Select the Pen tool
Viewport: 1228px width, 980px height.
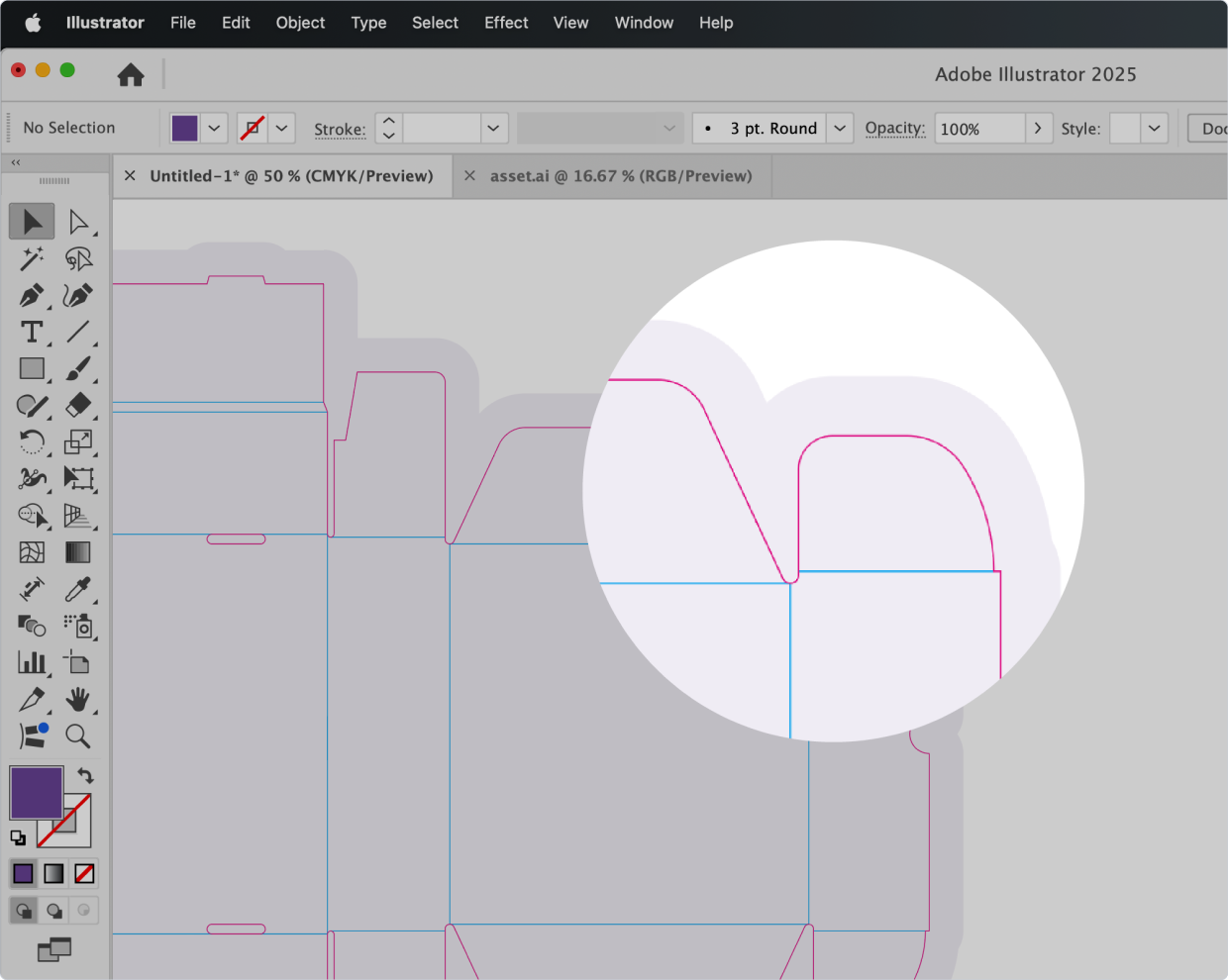pyautogui.click(x=31, y=296)
